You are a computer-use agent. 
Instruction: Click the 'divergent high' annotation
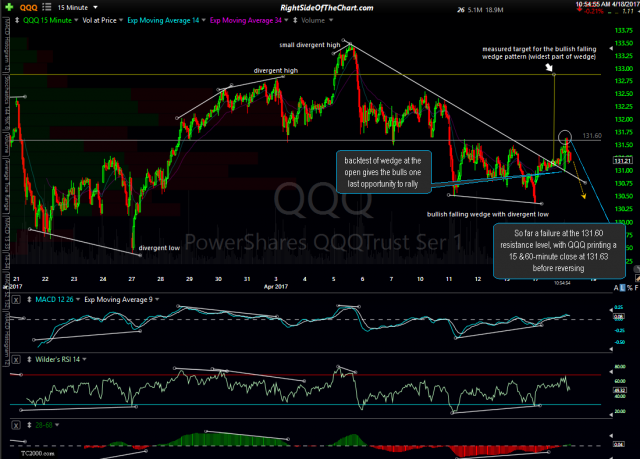point(276,70)
